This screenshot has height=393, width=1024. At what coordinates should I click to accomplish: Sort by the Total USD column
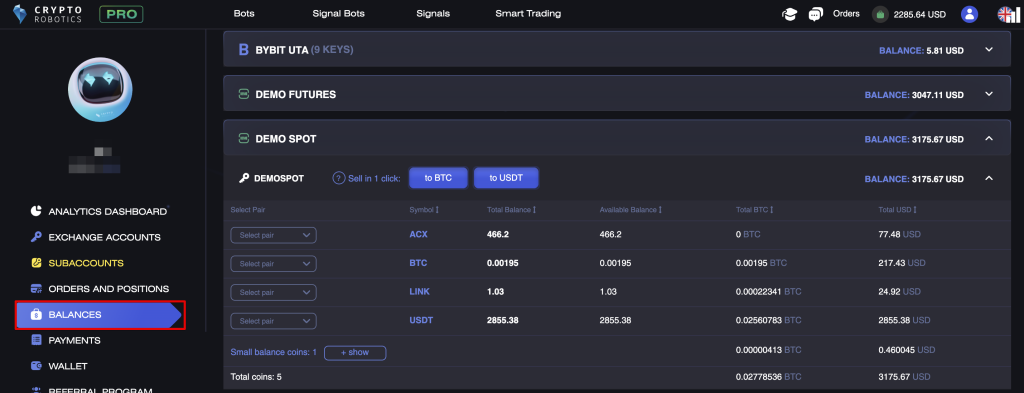click(x=898, y=210)
